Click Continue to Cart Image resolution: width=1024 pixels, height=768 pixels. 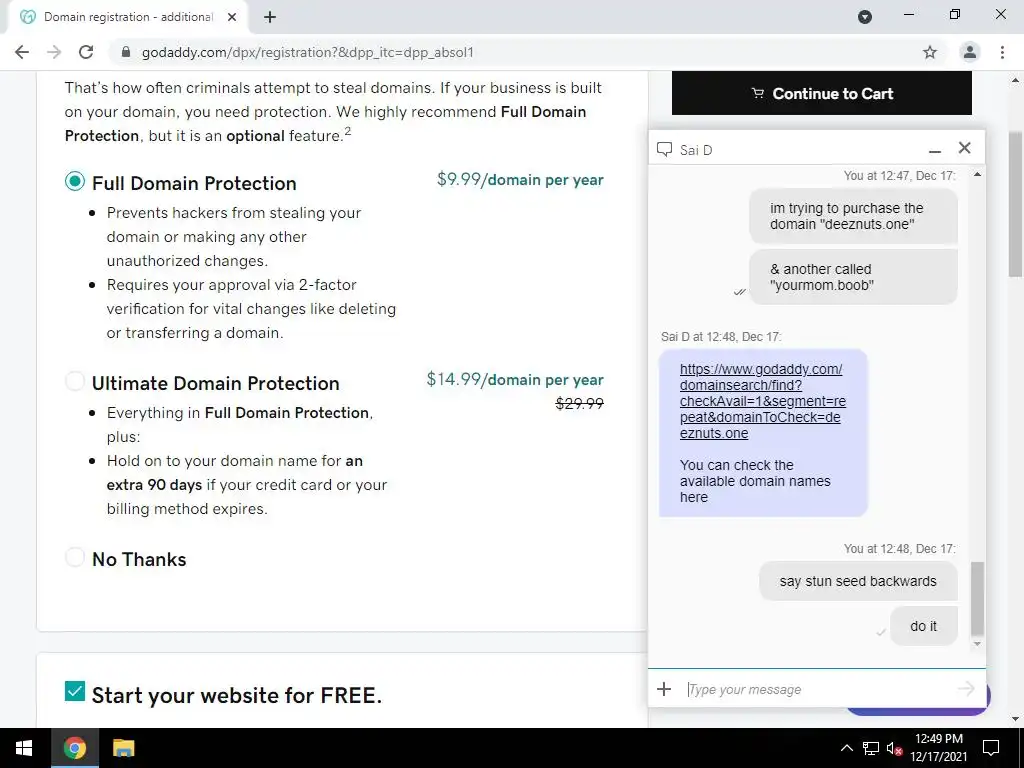point(822,93)
